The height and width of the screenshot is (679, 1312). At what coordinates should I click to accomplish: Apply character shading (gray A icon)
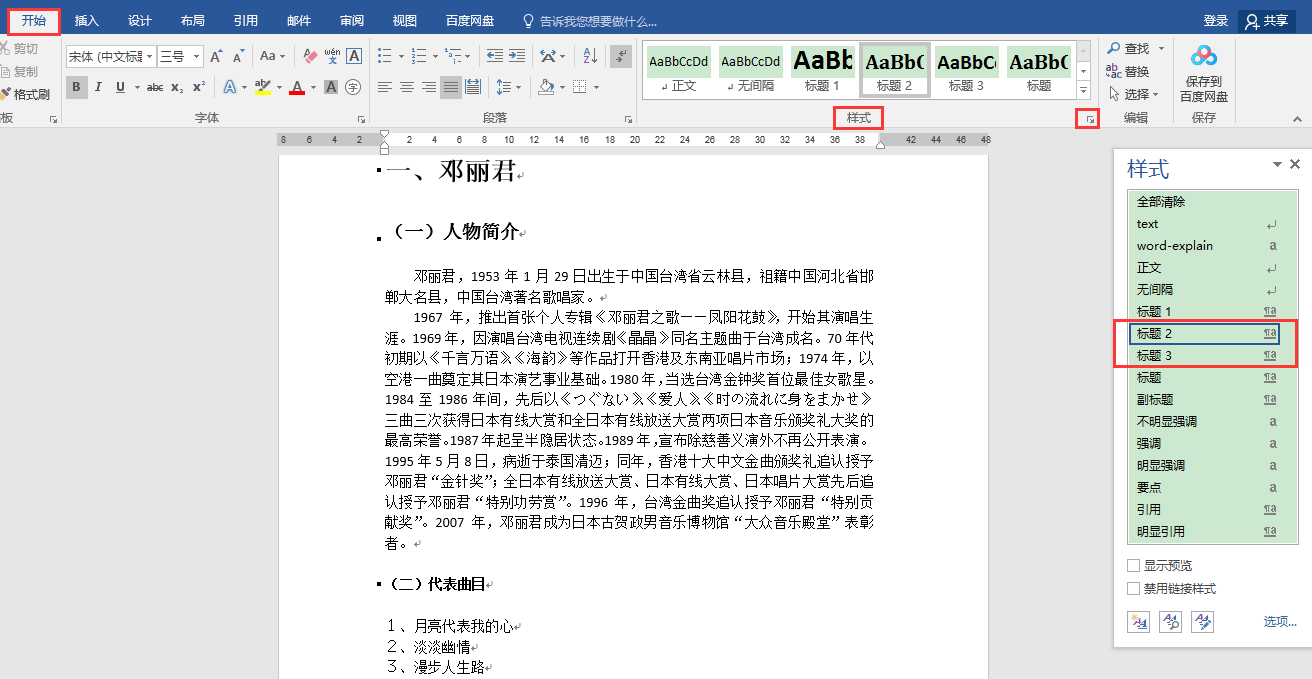click(332, 87)
